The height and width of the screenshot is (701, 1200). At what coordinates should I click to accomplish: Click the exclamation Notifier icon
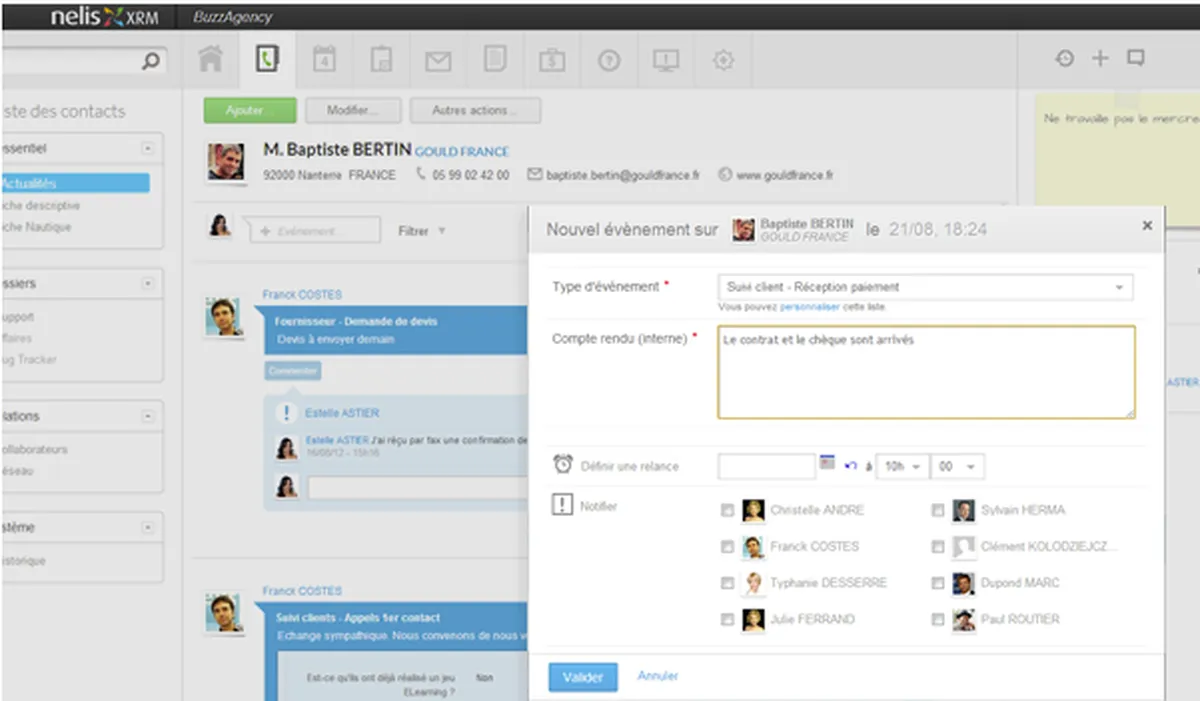(x=562, y=505)
